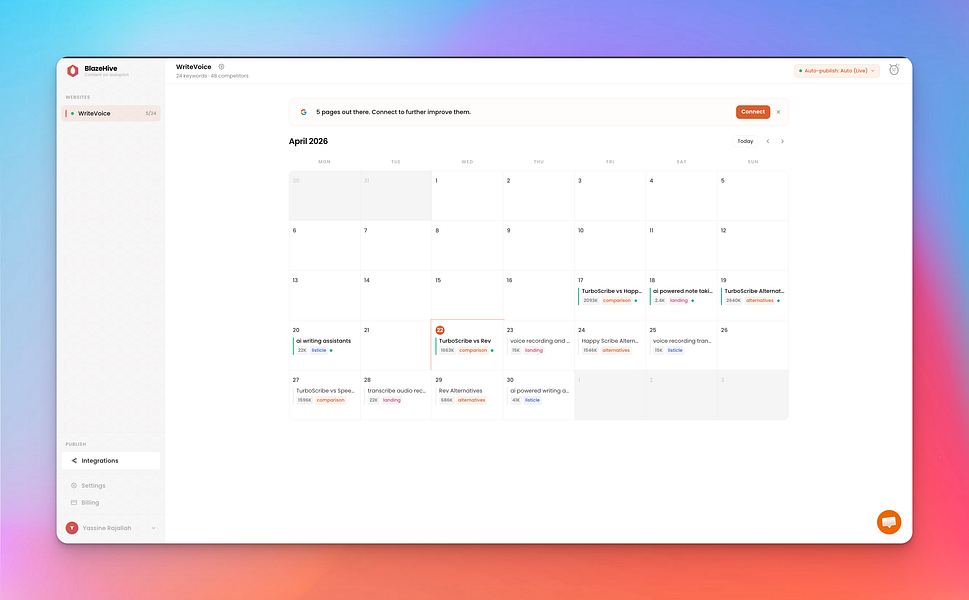Click alternatives tag on April 29
Screen dimensions: 969x600
(472, 400)
